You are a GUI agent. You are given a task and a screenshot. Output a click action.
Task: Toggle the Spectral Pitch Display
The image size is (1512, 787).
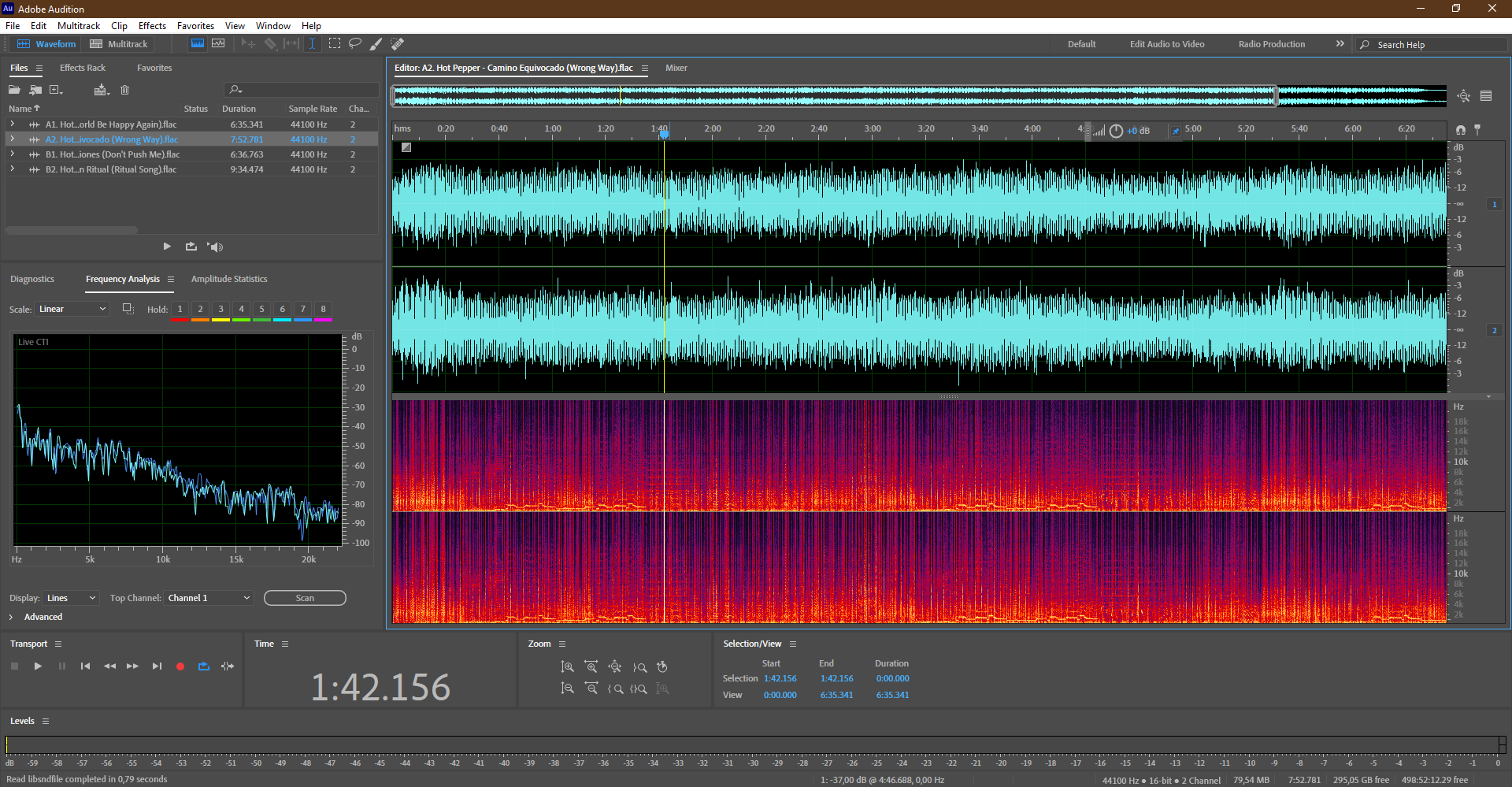[x=218, y=44]
